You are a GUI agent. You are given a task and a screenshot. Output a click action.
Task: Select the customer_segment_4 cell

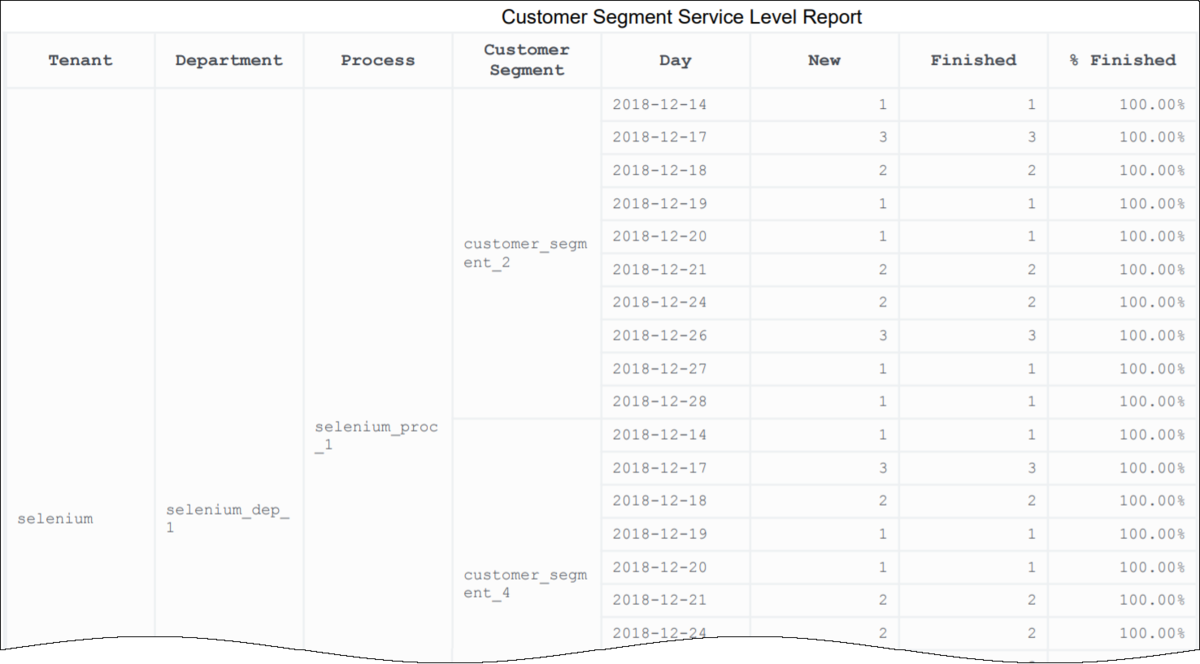527,584
